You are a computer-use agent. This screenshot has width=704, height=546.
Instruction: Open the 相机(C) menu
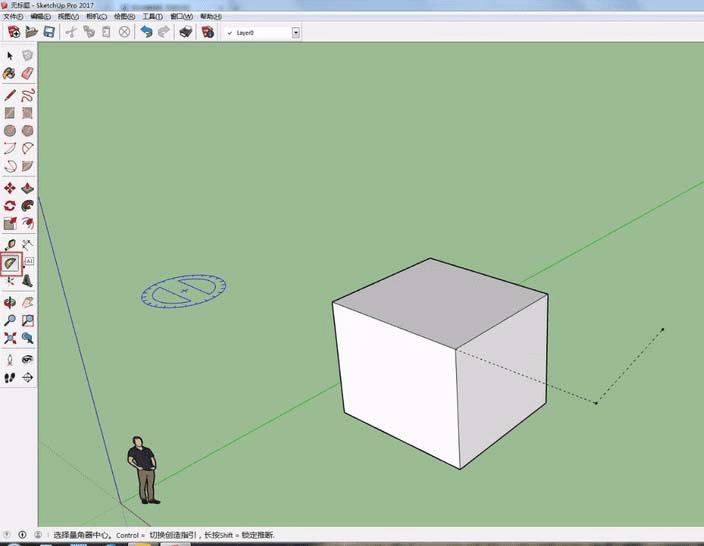pos(96,17)
